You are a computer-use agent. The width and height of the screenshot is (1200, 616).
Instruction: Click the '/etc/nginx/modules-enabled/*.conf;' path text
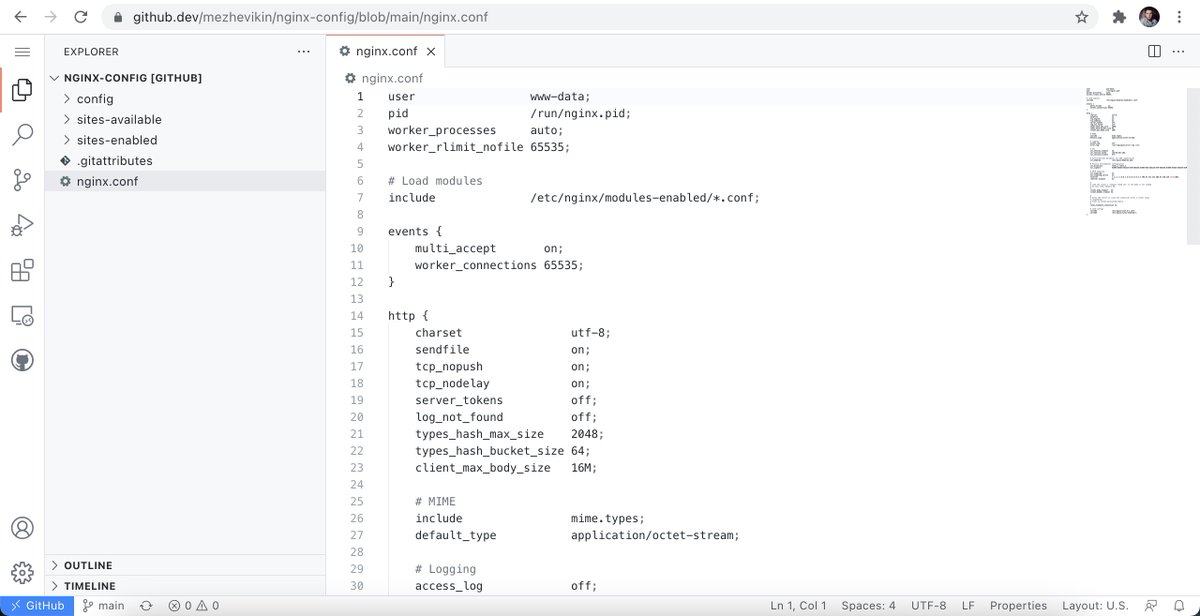click(645, 198)
